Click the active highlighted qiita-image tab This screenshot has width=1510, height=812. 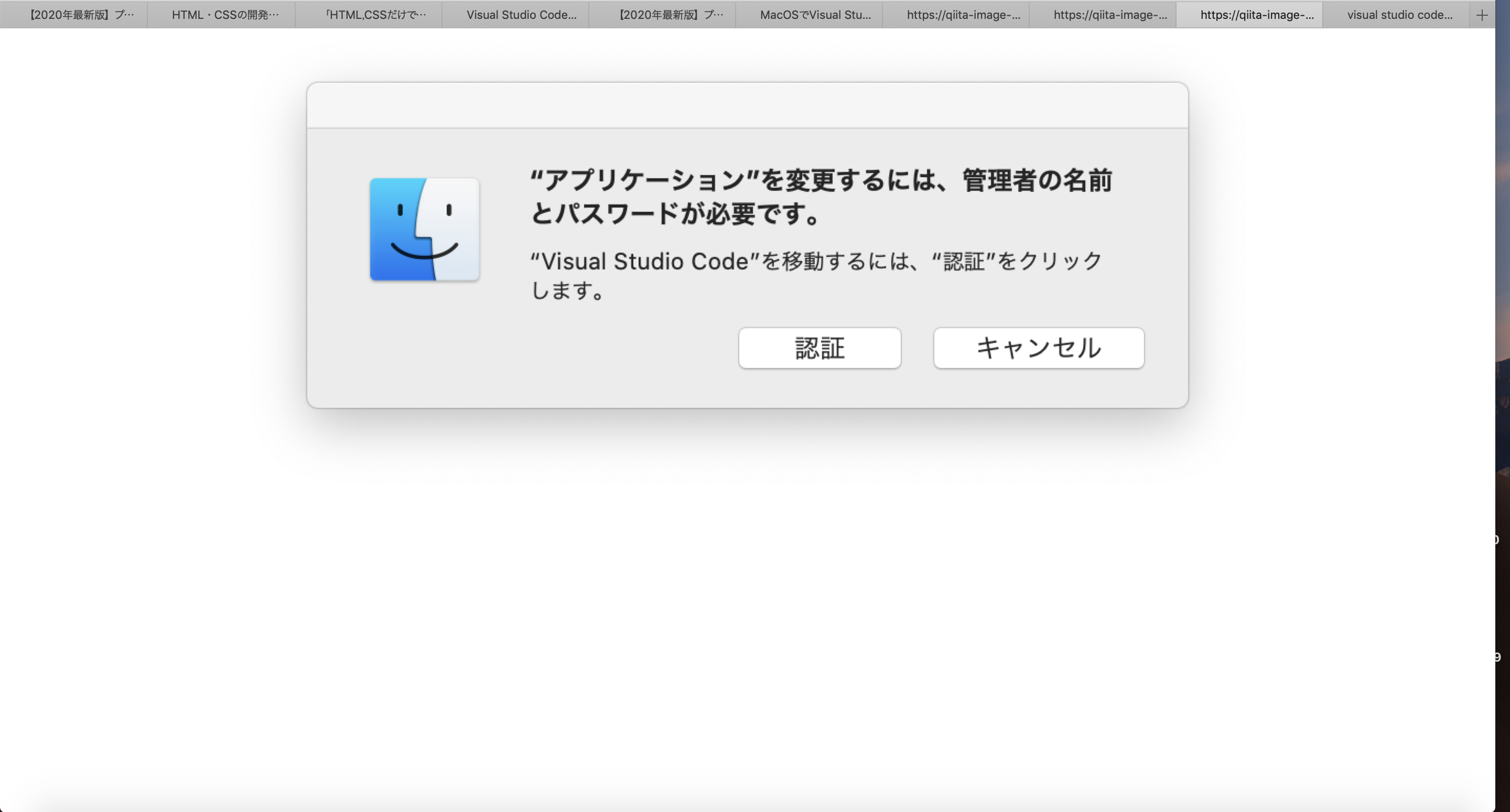tap(1256, 15)
